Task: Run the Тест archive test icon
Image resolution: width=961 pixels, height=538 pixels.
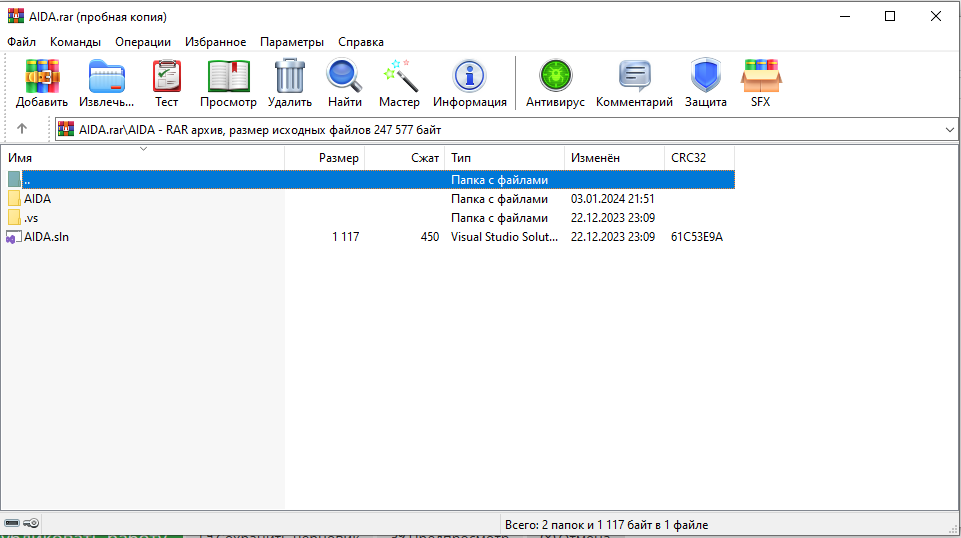Action: point(167,77)
